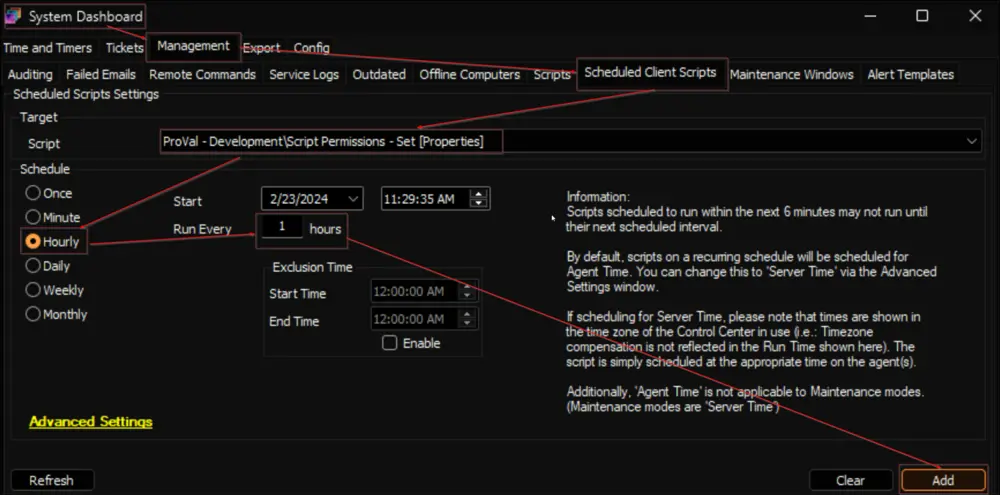The height and width of the screenshot is (495, 1000).
Task: Open the Remote Commands subtab
Action: pos(202,75)
